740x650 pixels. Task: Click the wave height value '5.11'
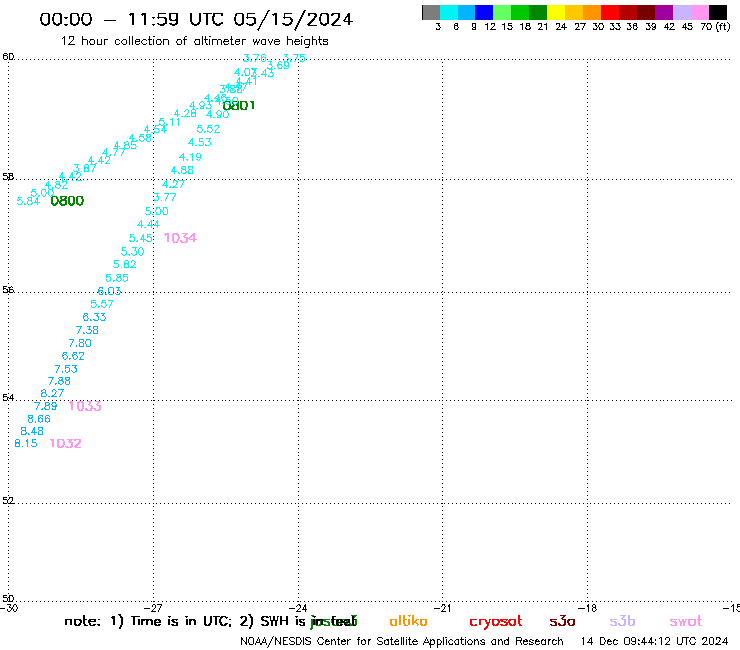(169, 122)
